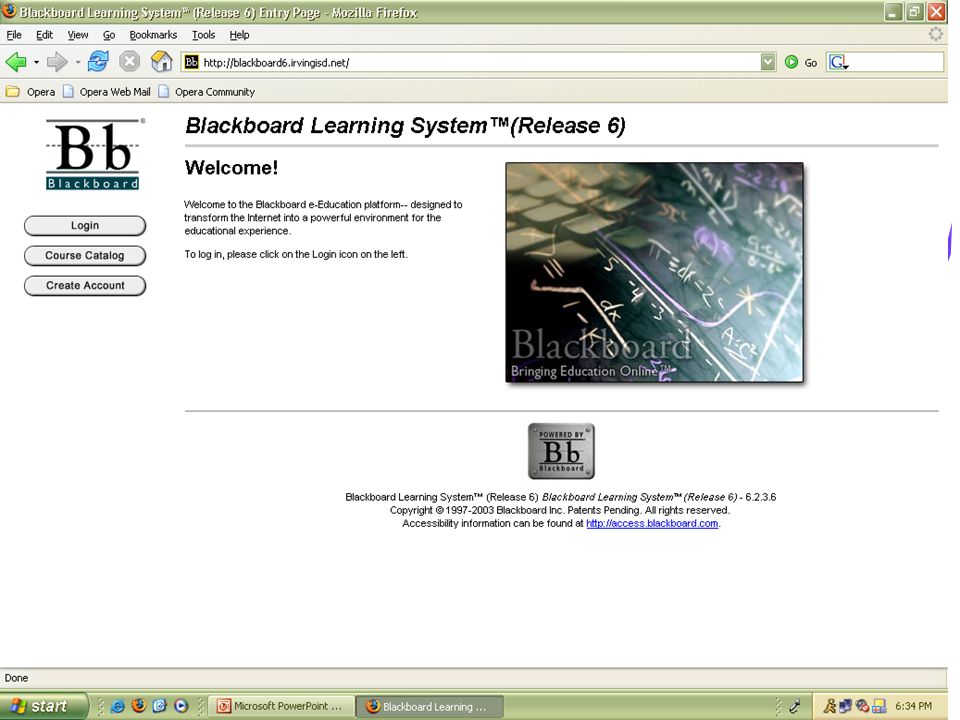Click the Firefox throbber activity icon

[936, 34]
